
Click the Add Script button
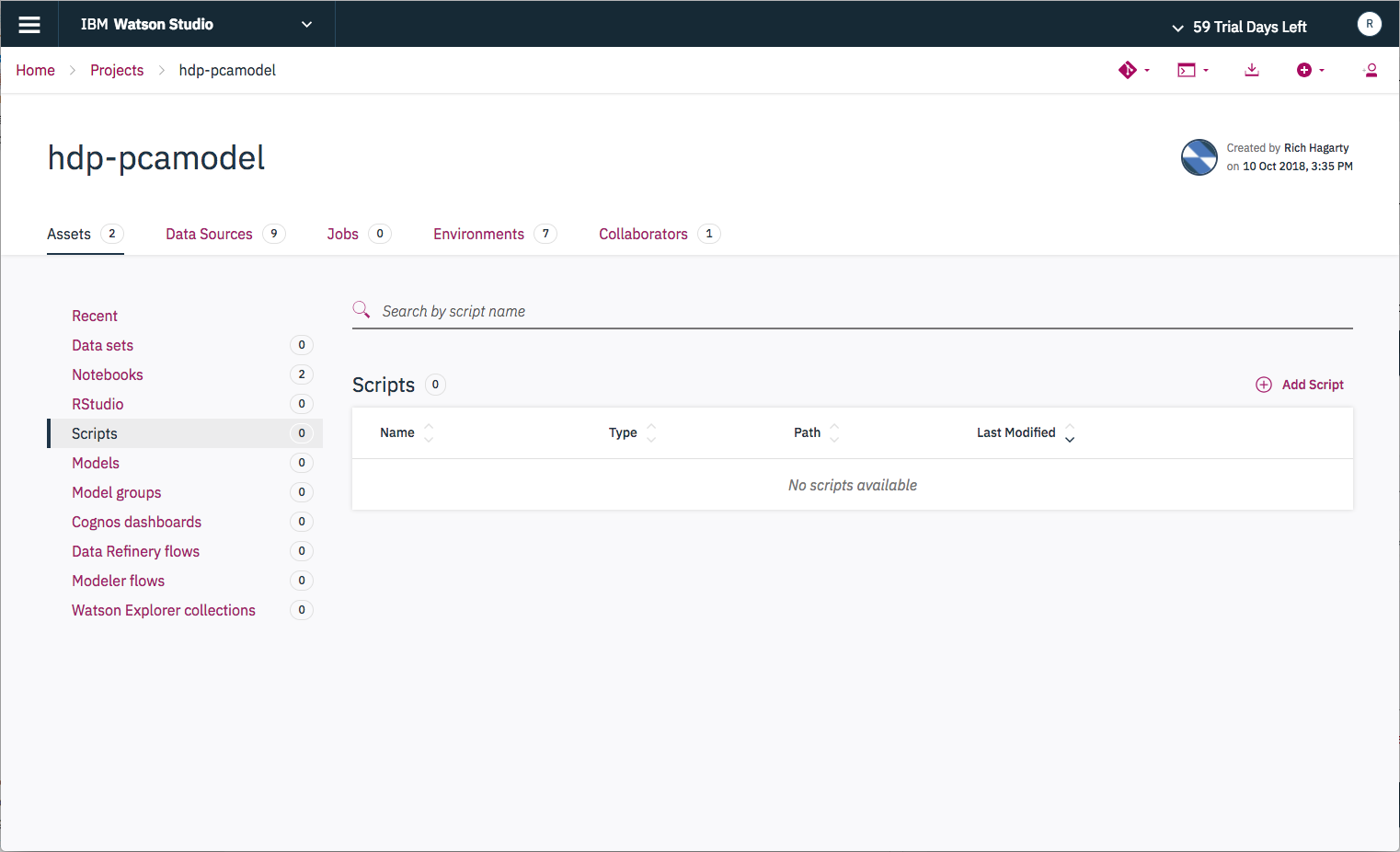click(1300, 385)
